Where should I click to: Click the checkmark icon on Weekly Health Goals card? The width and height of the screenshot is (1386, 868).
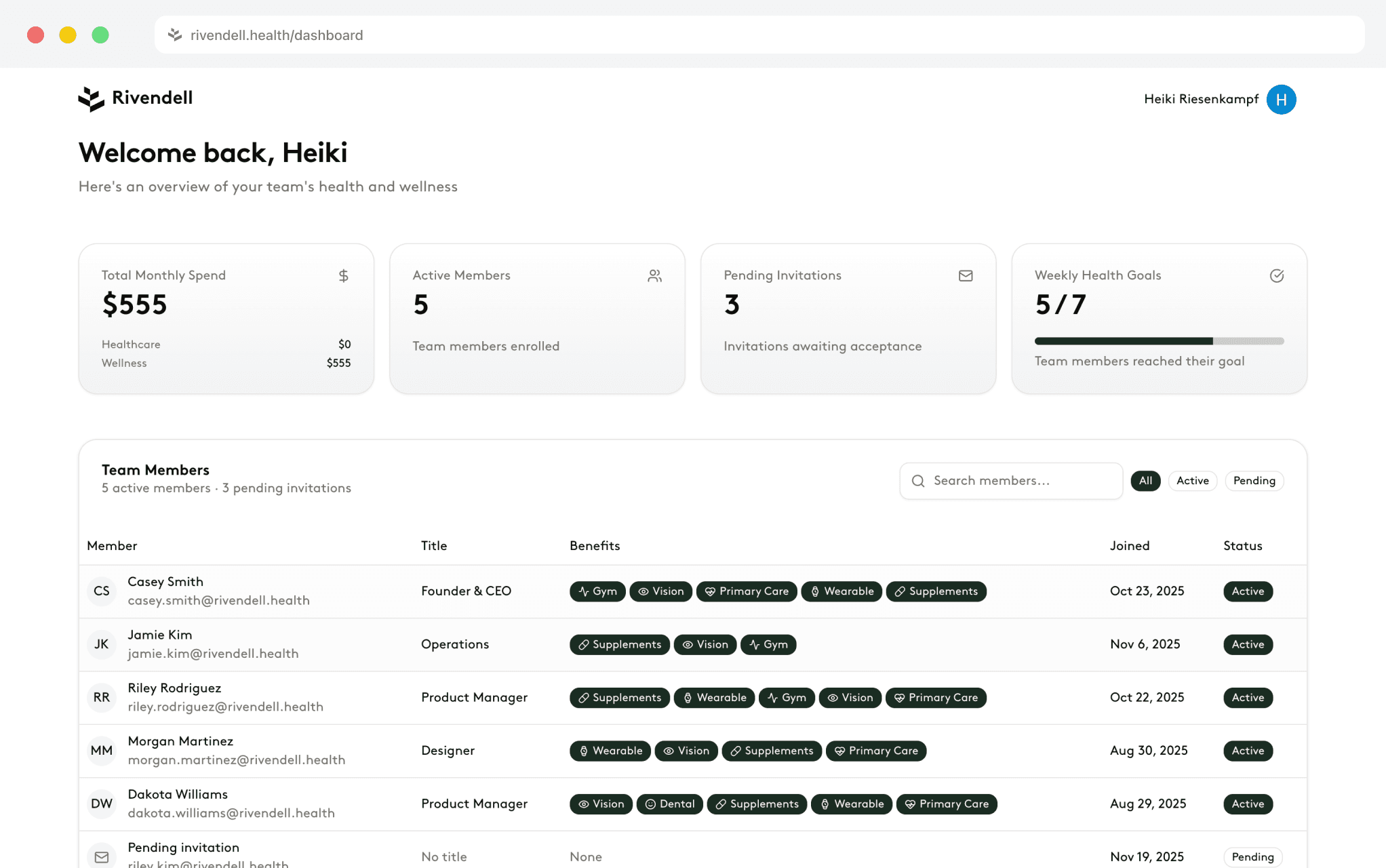(x=1277, y=275)
